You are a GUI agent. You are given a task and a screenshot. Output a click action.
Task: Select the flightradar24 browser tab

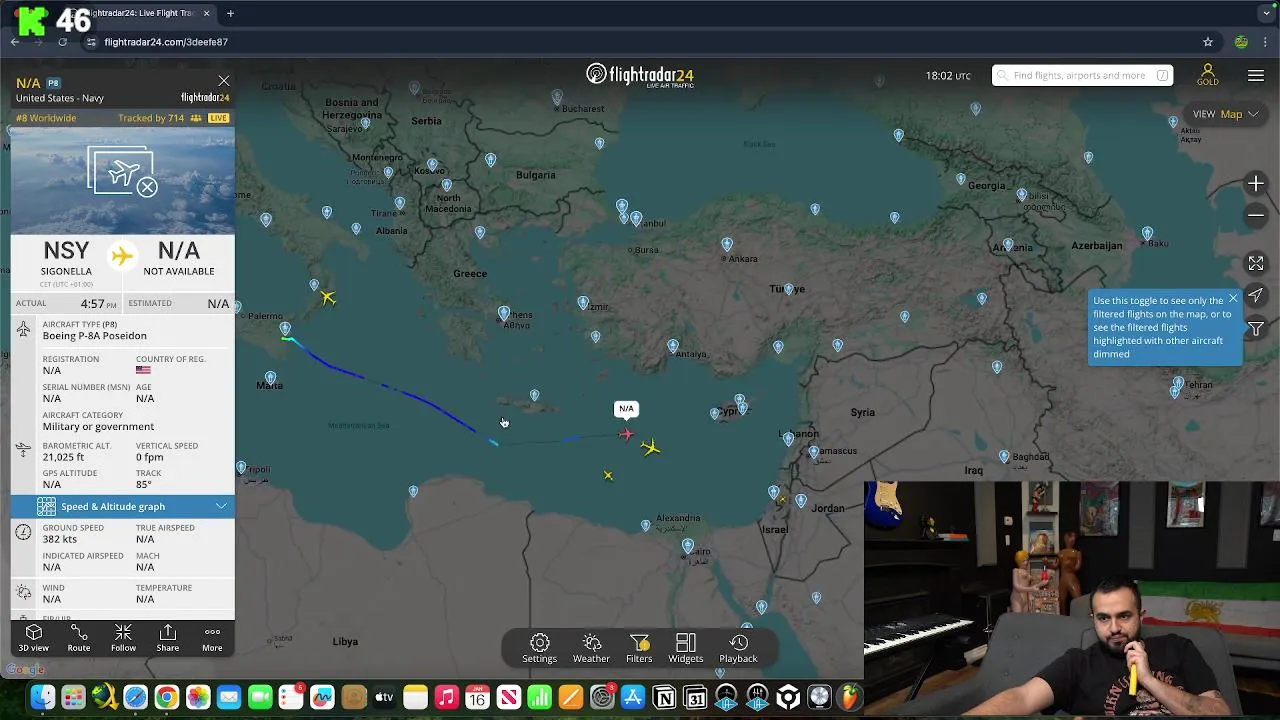(140, 13)
